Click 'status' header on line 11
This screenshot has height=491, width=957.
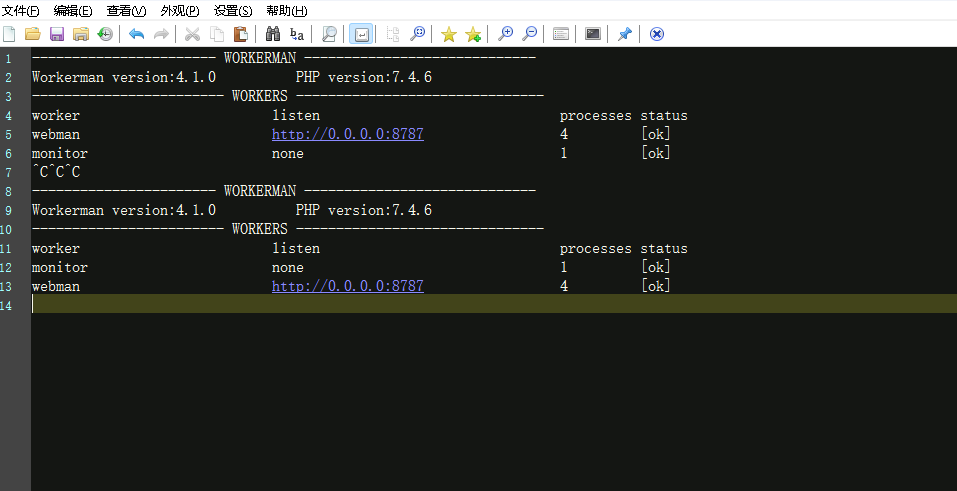tap(664, 249)
